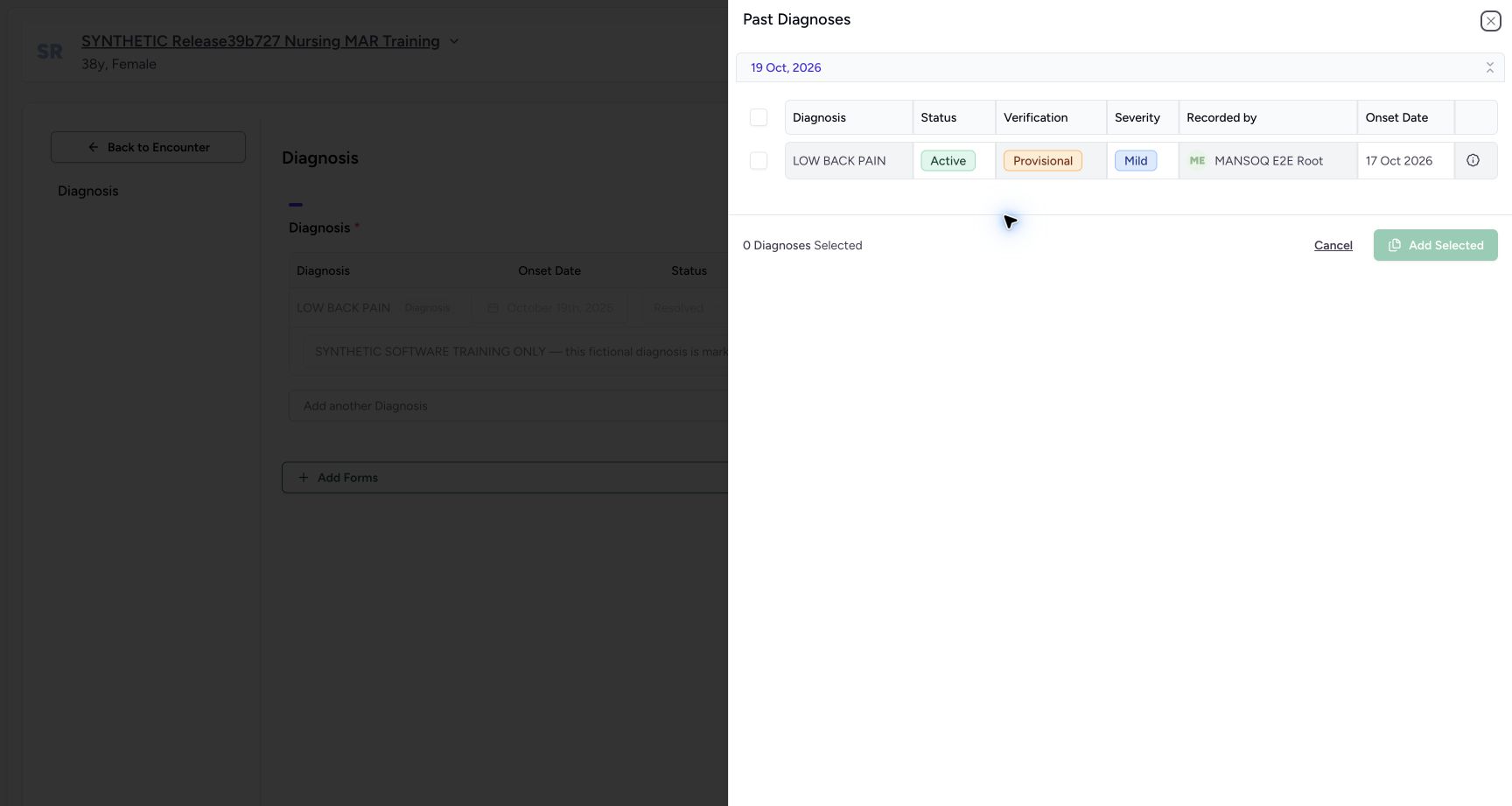Image resolution: width=1512 pixels, height=806 pixels.
Task: Close the Past Diagnoses panel
Action: click(x=1490, y=21)
